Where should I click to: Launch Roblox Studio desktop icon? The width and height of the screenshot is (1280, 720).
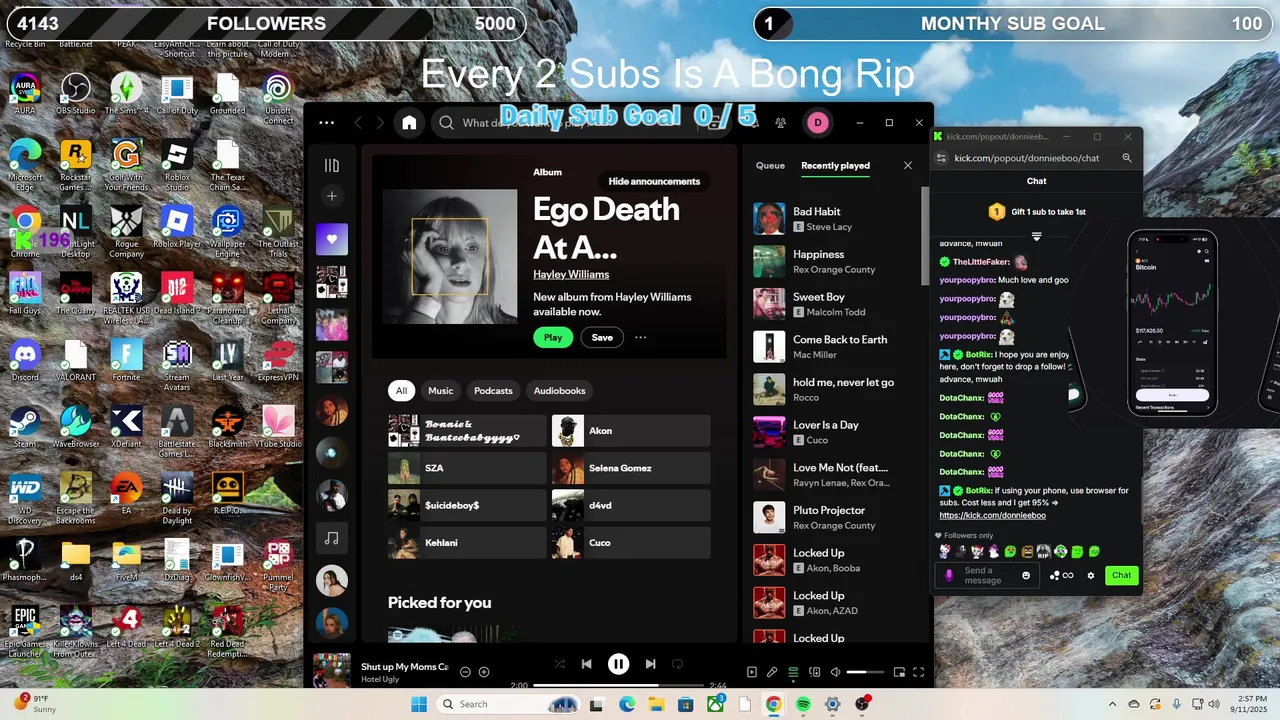click(x=177, y=162)
